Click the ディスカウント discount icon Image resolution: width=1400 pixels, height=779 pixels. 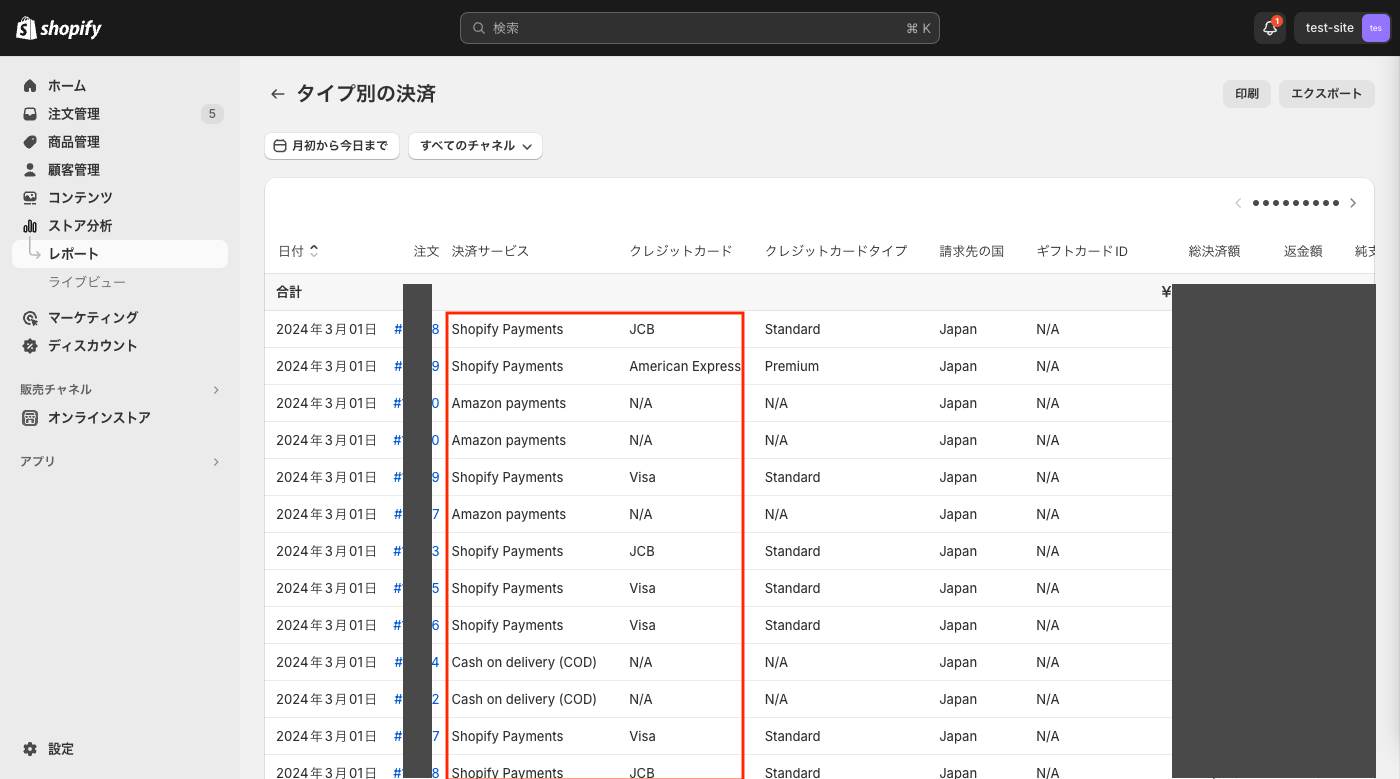tap(30, 346)
